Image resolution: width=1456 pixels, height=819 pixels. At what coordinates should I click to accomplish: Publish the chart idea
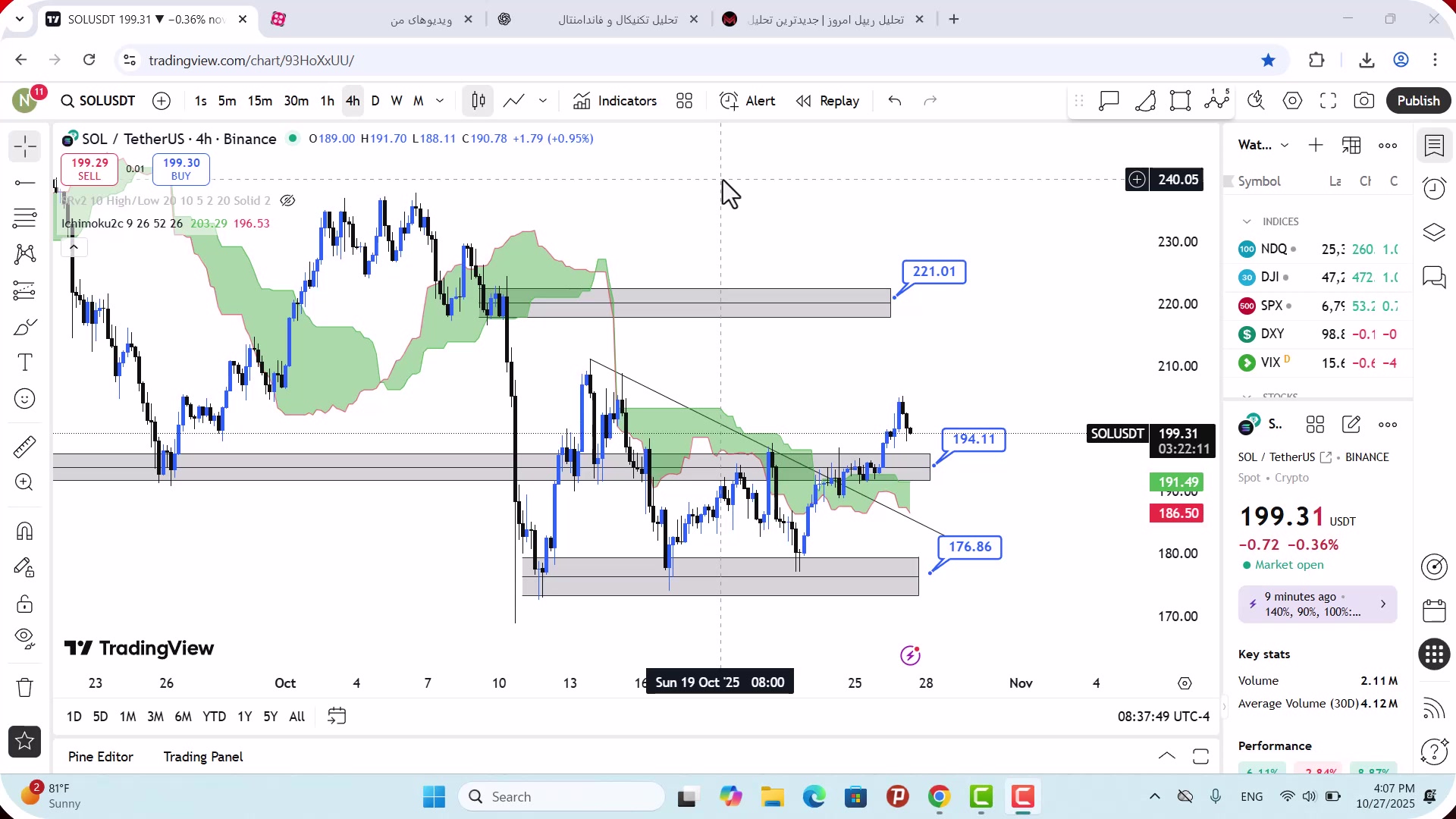pyautogui.click(x=1419, y=101)
